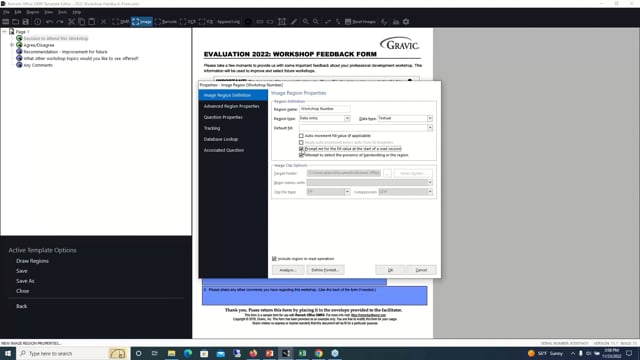
Task: Open Microsoft Edge from the taskbar
Action: click(x=188, y=353)
